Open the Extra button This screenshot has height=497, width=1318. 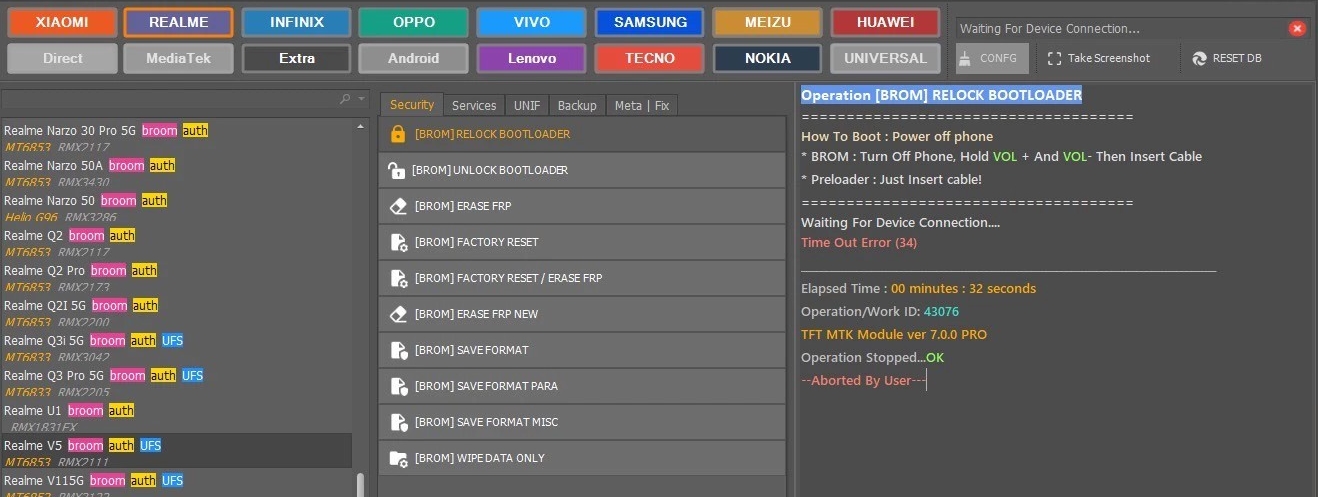297,58
